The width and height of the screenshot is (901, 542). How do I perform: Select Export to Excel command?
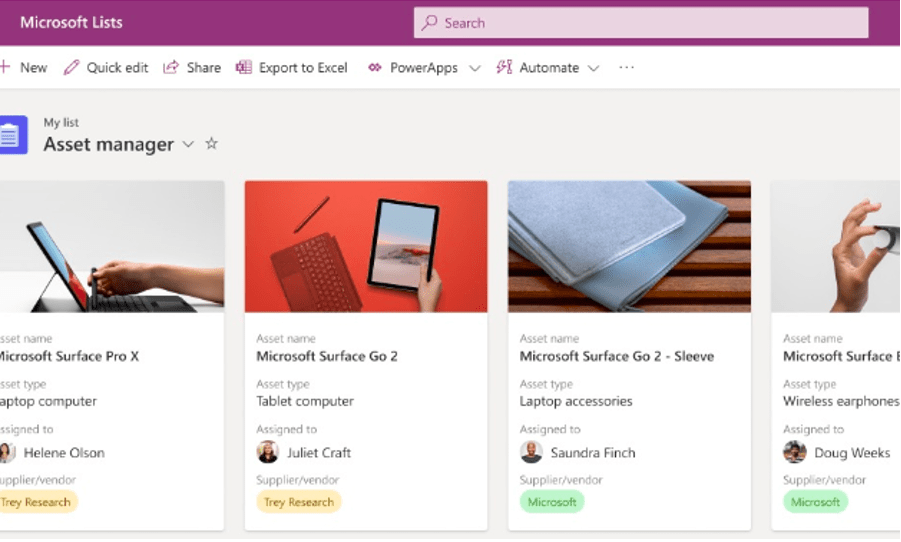click(x=303, y=68)
